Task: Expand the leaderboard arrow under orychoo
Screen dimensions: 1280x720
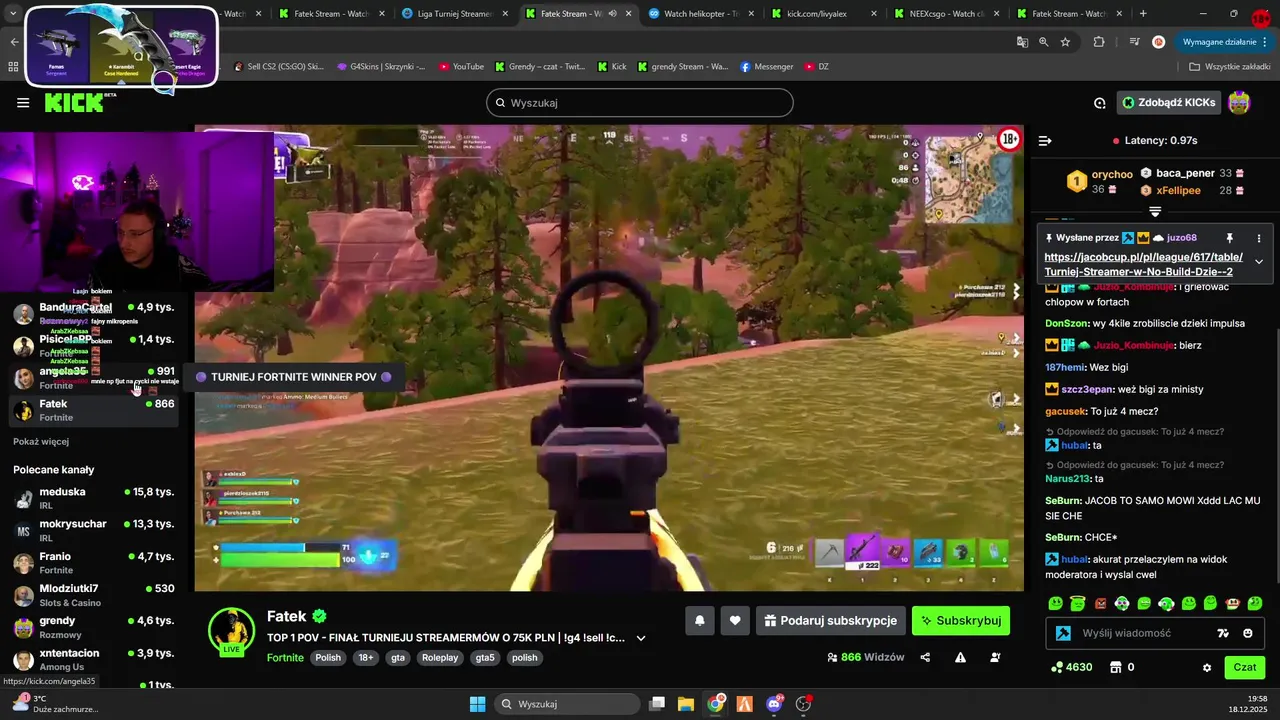Action: click(1155, 211)
